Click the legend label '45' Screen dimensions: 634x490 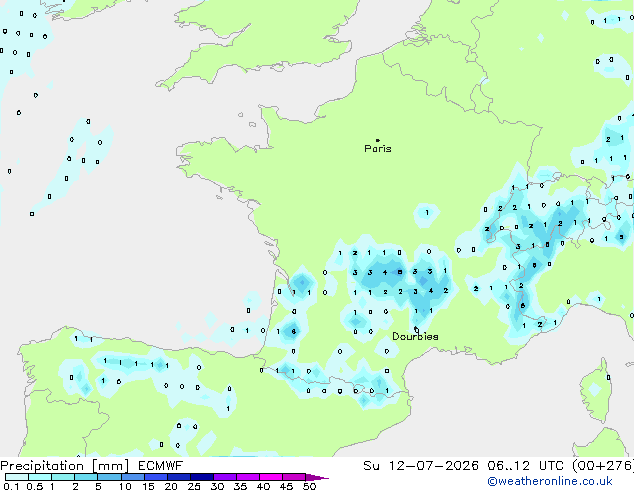click(286, 486)
